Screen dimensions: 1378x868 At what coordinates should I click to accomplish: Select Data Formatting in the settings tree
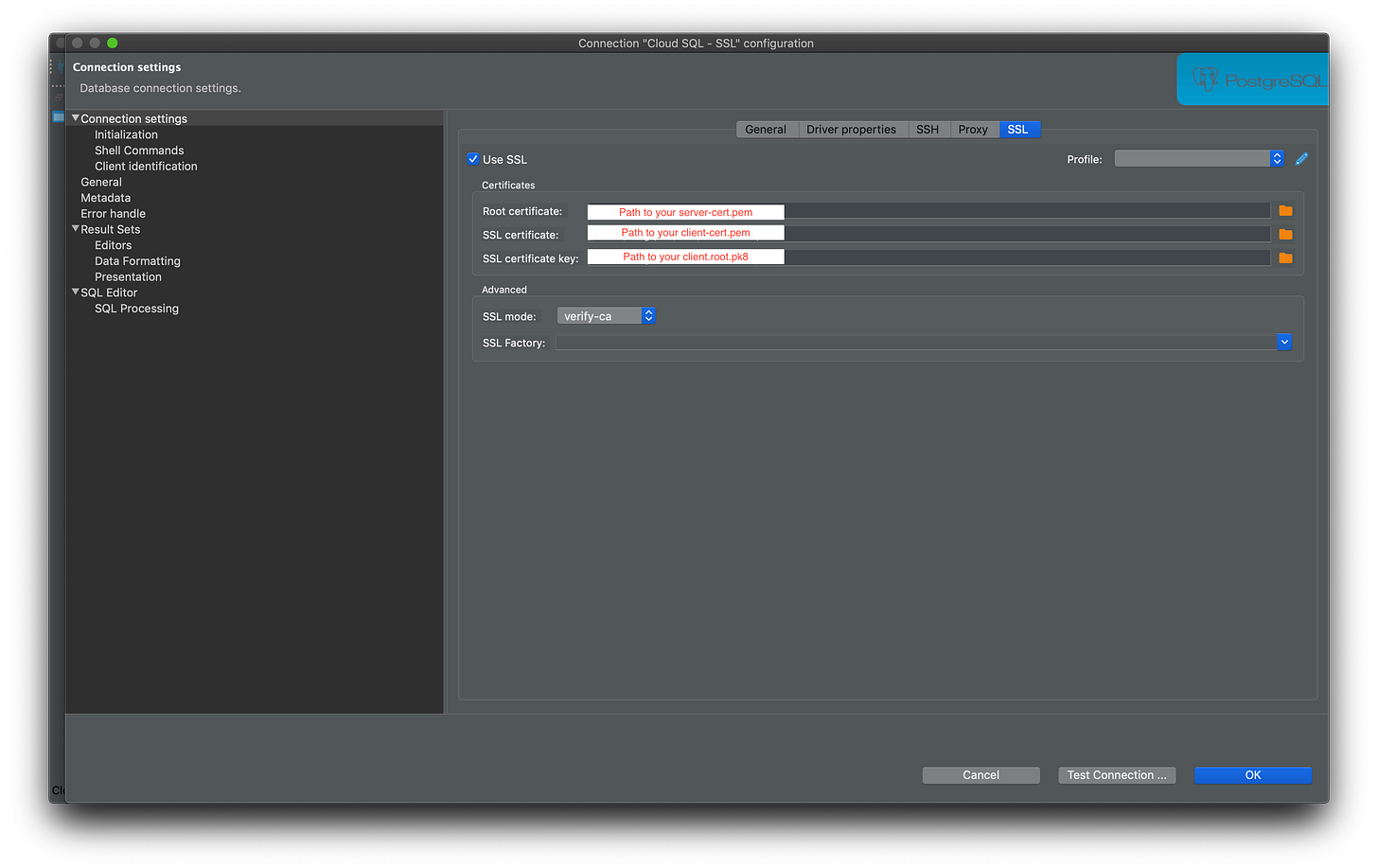(x=137, y=260)
